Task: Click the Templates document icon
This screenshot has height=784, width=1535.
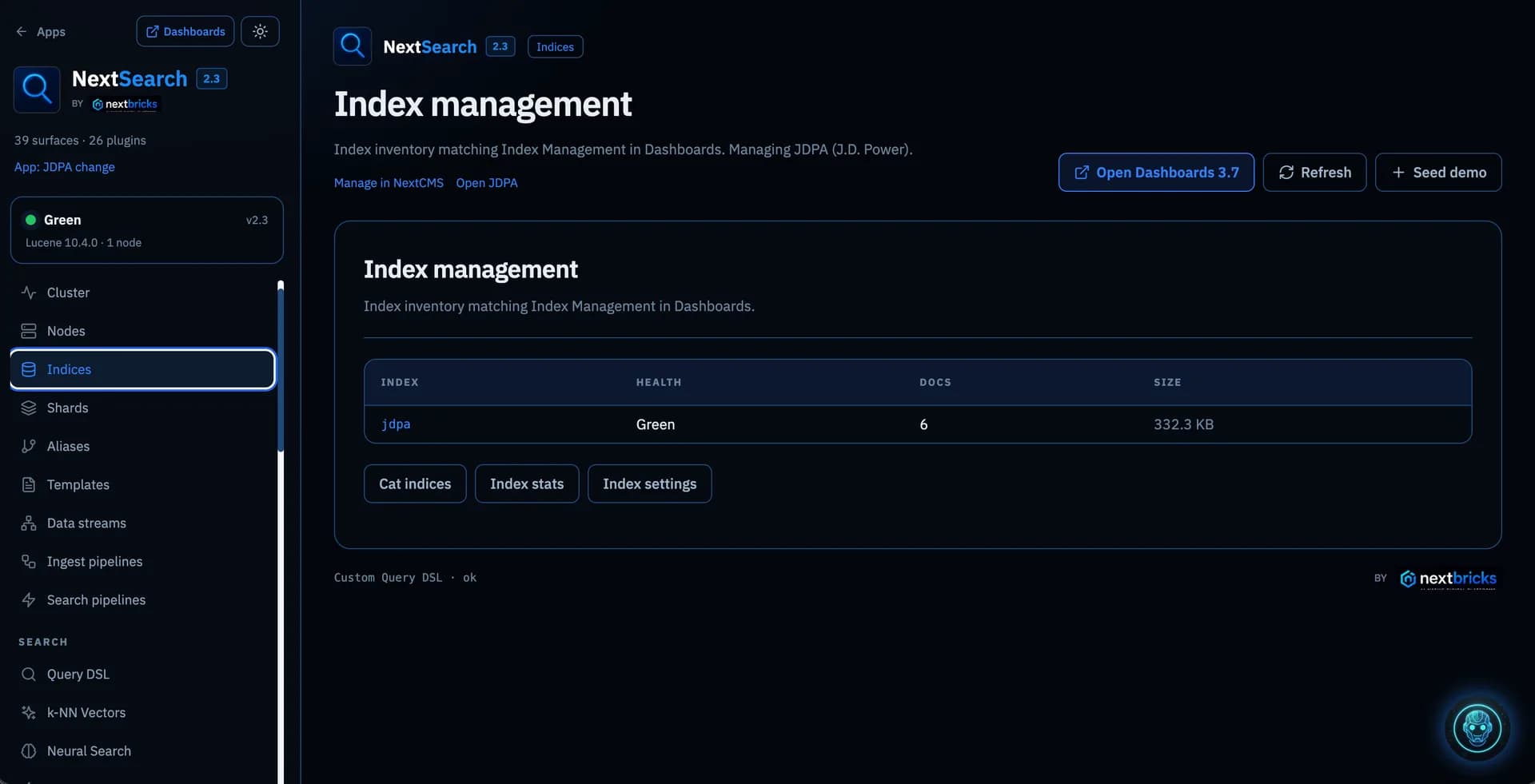Action: 29,484
